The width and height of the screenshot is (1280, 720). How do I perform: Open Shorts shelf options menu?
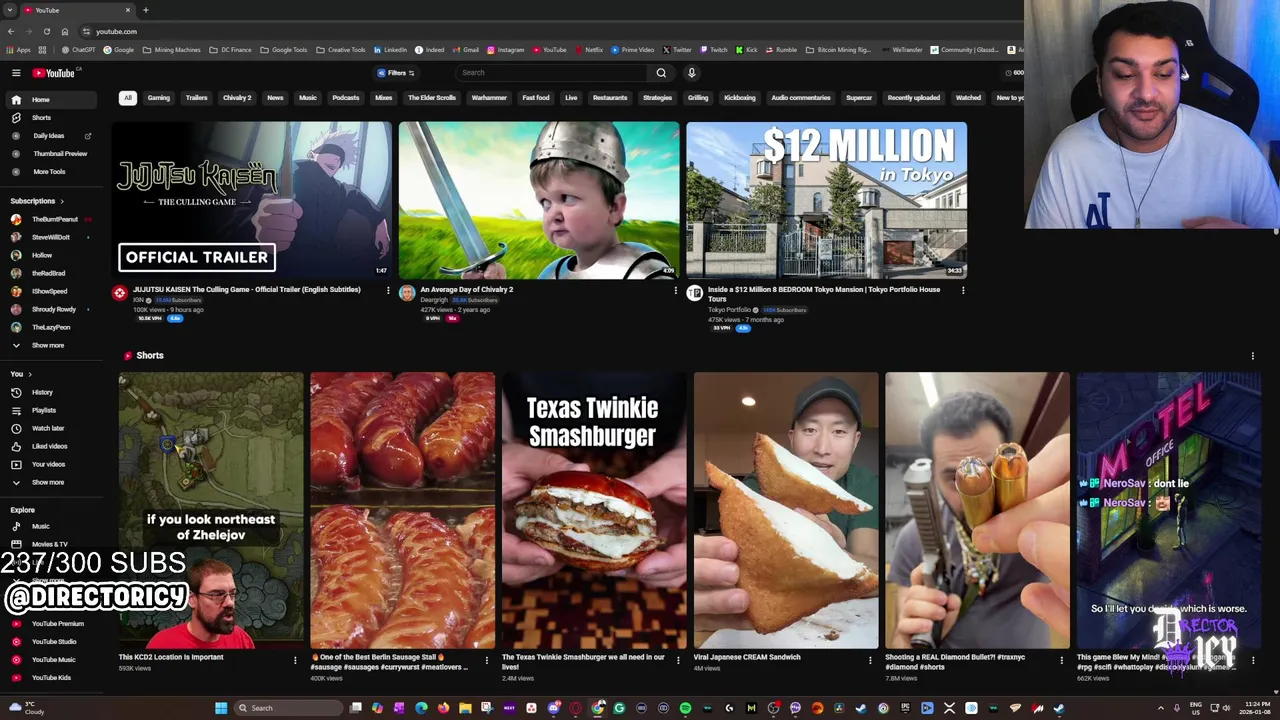point(1252,356)
